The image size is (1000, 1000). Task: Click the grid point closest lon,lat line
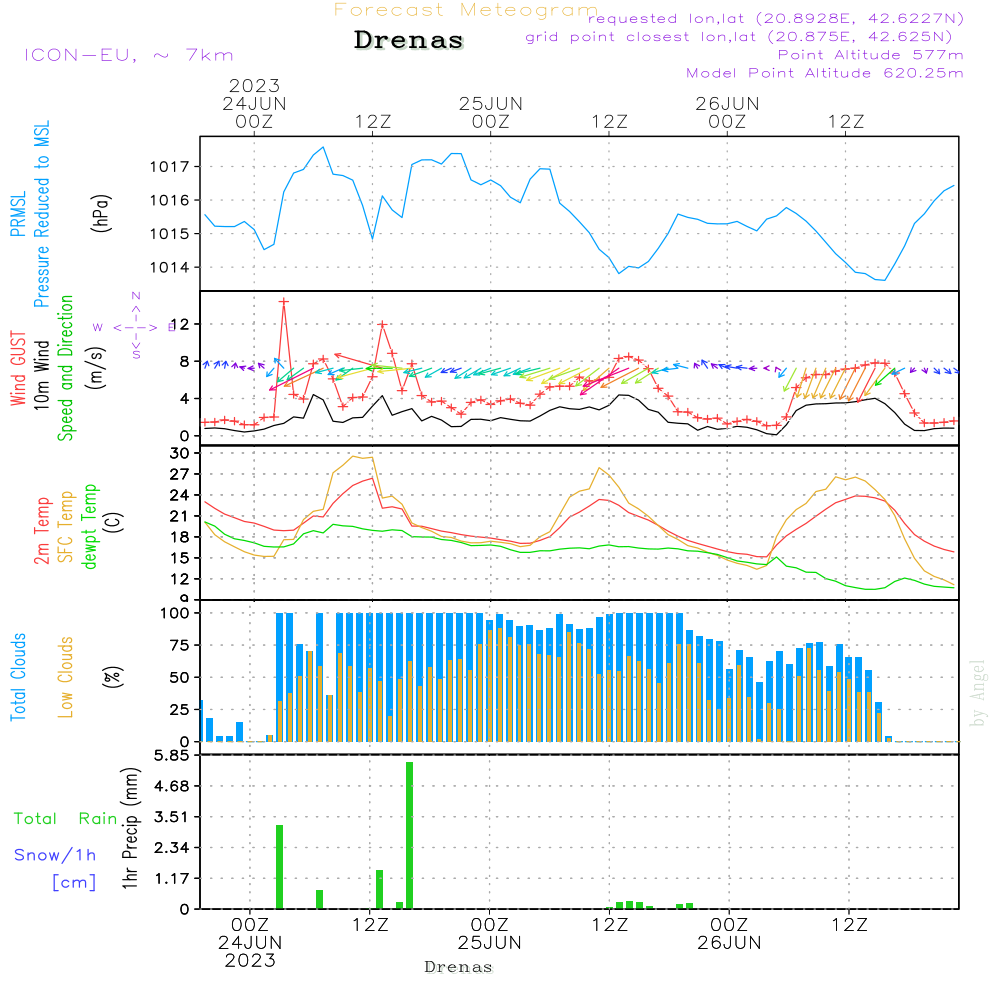coord(739,37)
